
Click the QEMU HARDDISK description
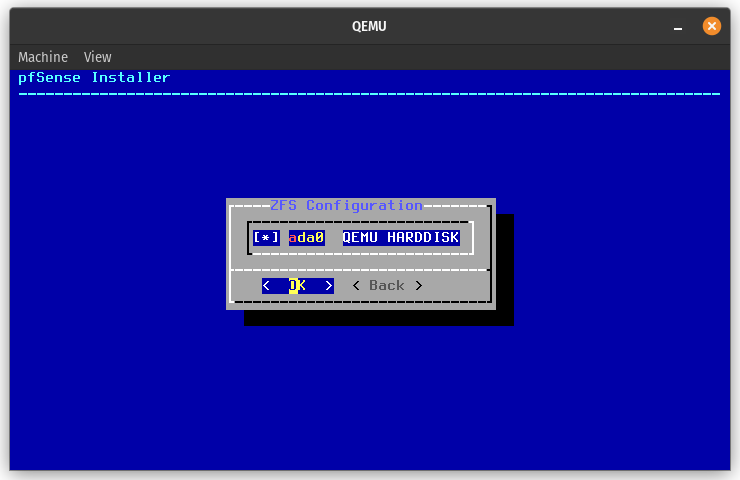(401, 237)
